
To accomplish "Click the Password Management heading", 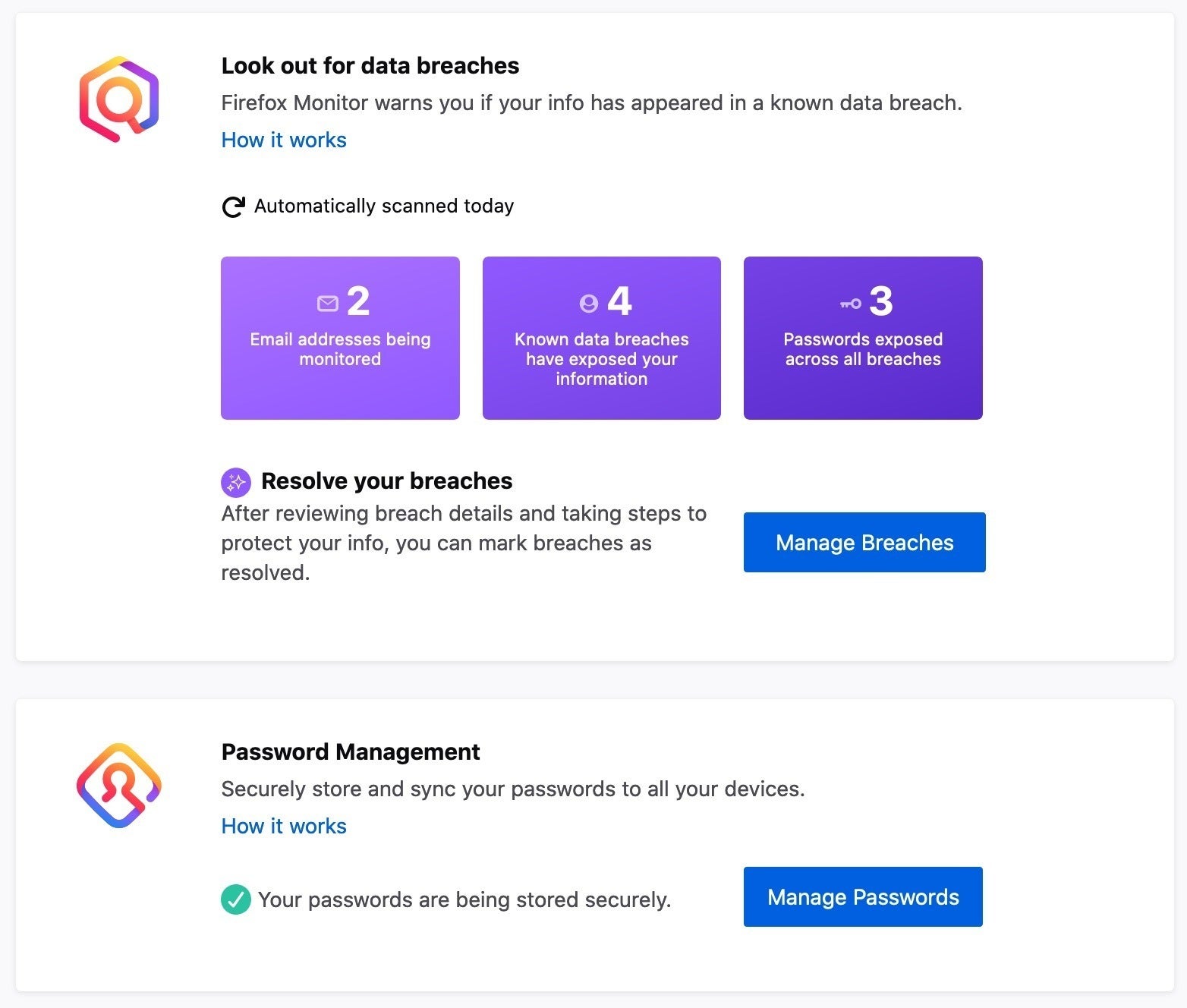I will click(351, 751).
